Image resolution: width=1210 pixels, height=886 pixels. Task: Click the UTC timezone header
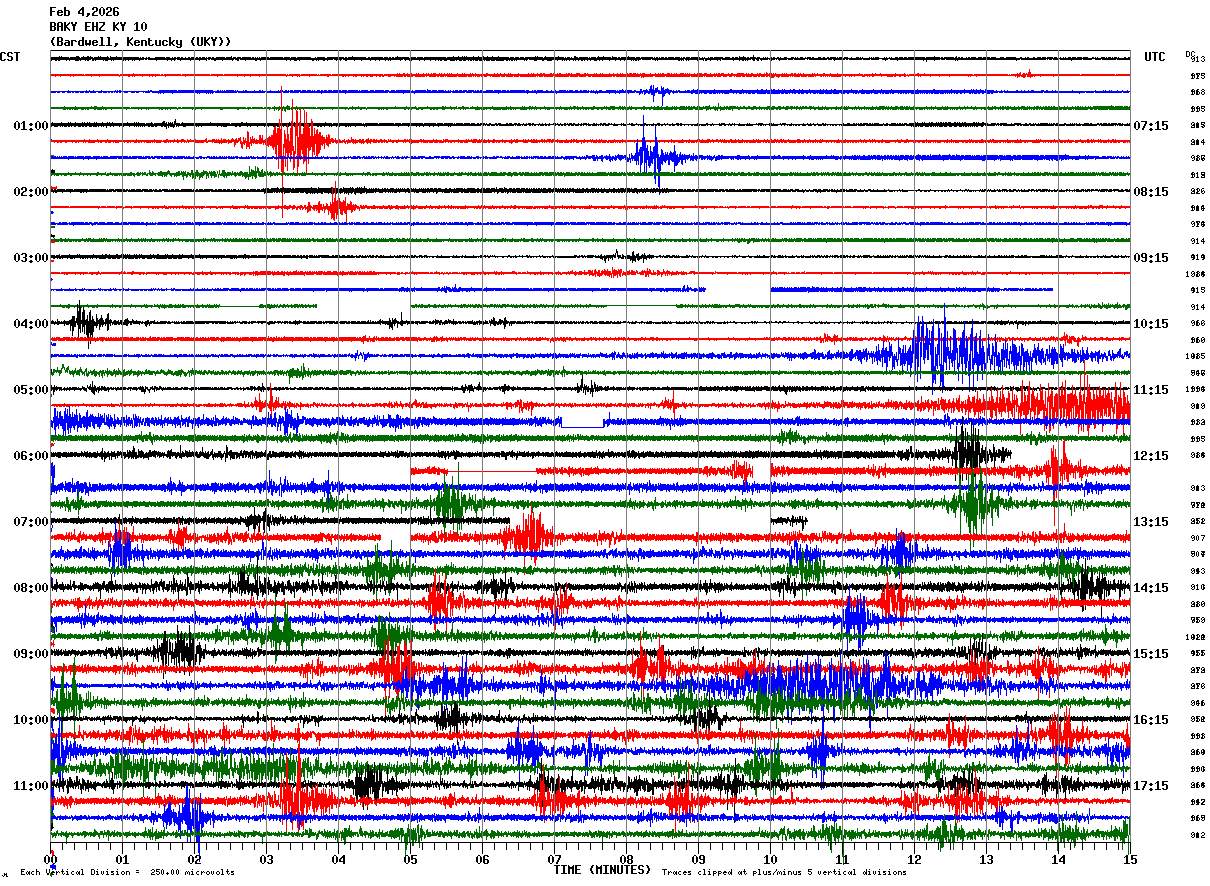1154,57
